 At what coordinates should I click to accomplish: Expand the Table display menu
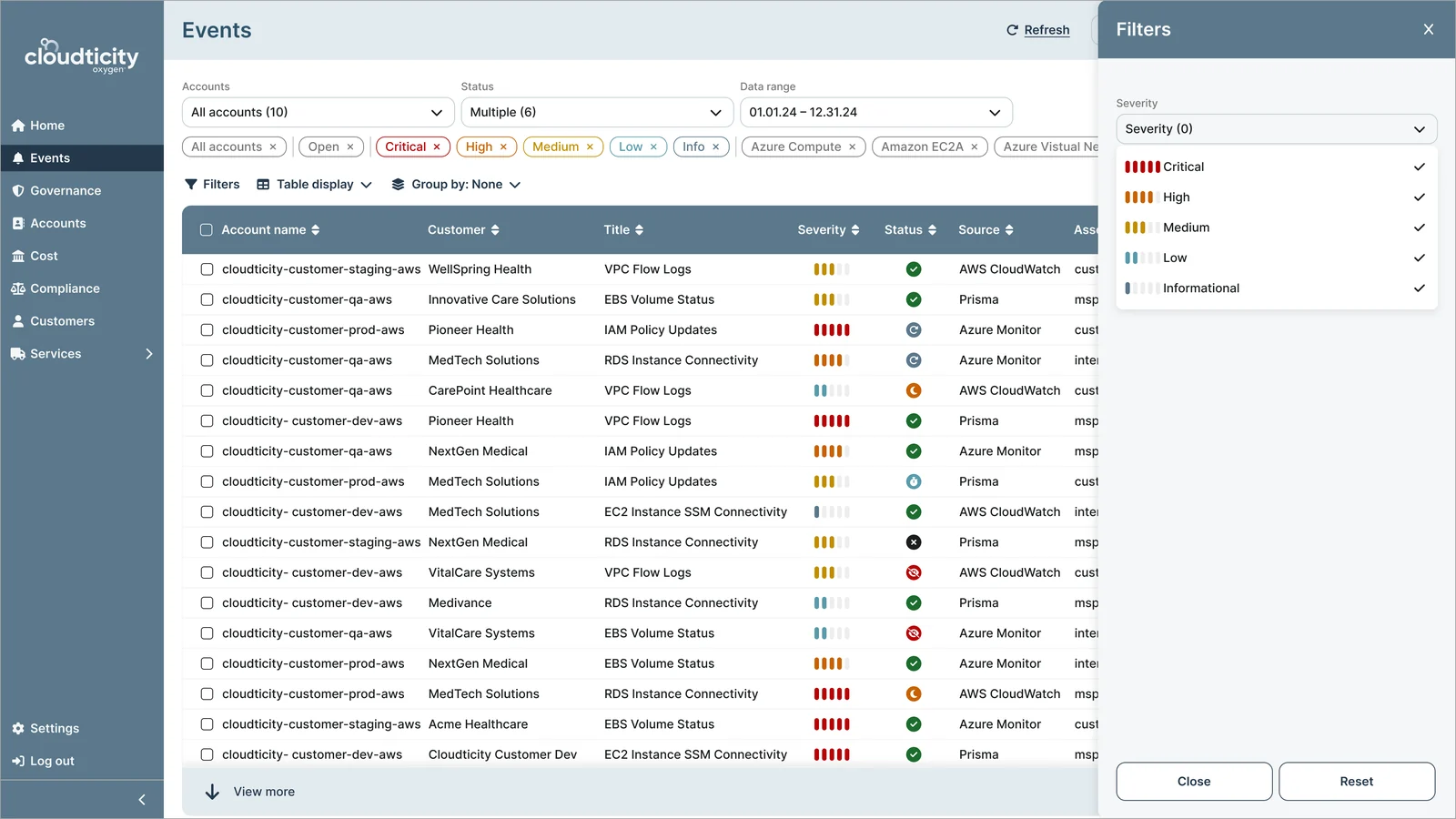pos(314,184)
